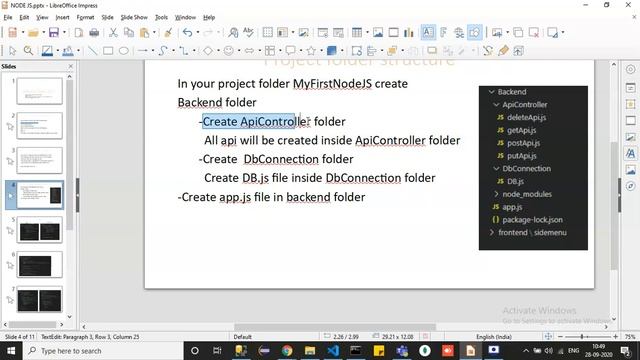The height and width of the screenshot is (360, 640).
Task: Open the File menu
Action: [8, 17]
